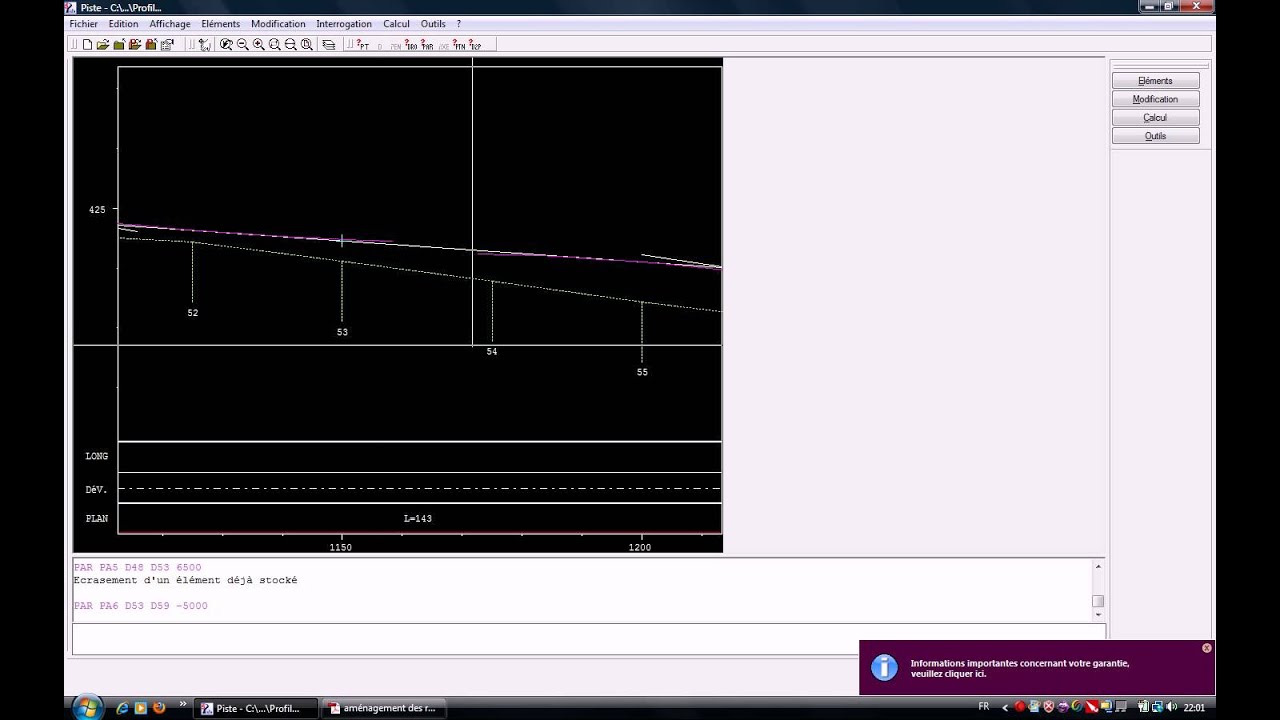Click the ?DRO line query icon
Screen dimensions: 1280x720
[411, 45]
